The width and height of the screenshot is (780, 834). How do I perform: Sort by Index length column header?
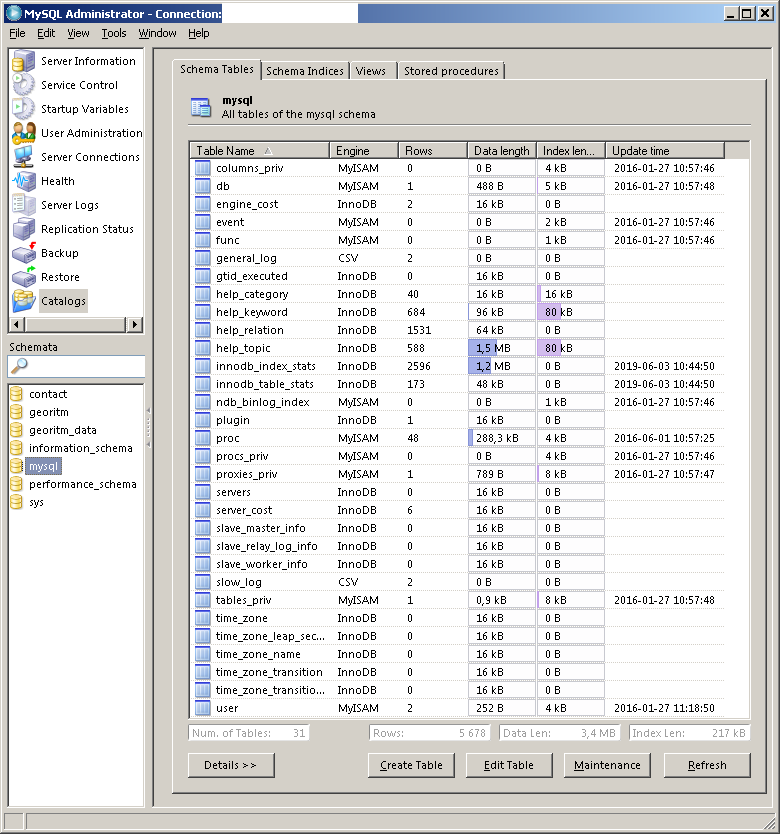pyautogui.click(x=571, y=151)
